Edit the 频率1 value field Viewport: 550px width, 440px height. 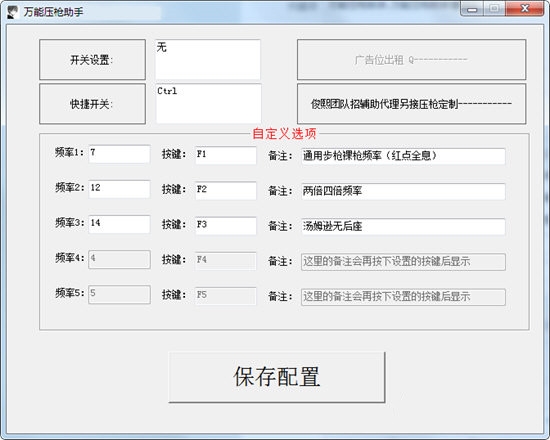119,154
